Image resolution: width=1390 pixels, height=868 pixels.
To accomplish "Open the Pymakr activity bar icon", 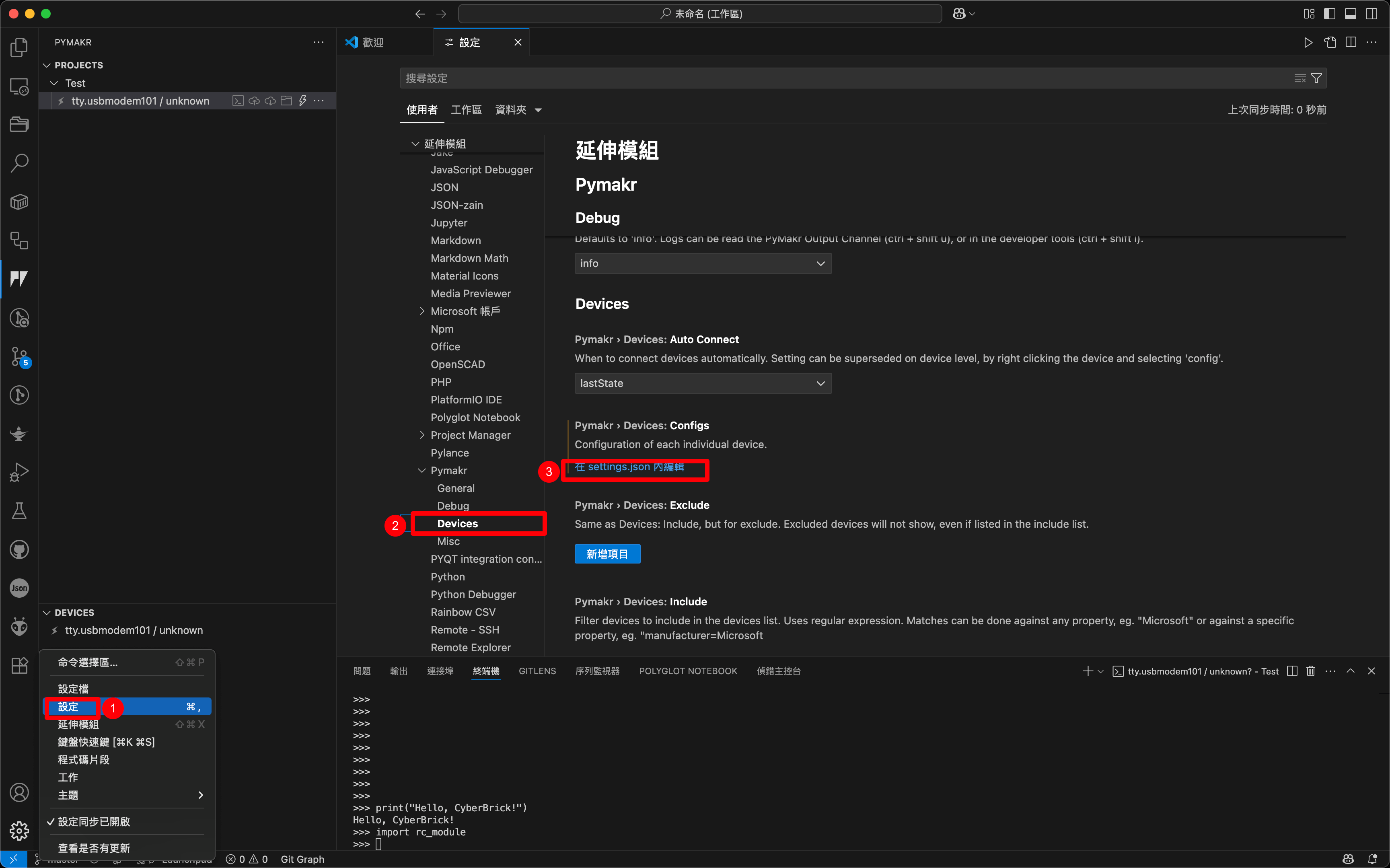I will coord(19,279).
